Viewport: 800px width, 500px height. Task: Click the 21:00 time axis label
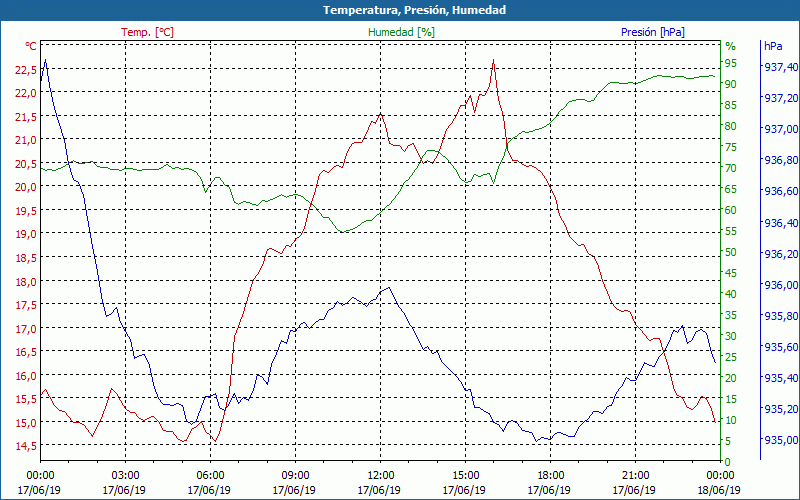pyautogui.click(x=635, y=476)
